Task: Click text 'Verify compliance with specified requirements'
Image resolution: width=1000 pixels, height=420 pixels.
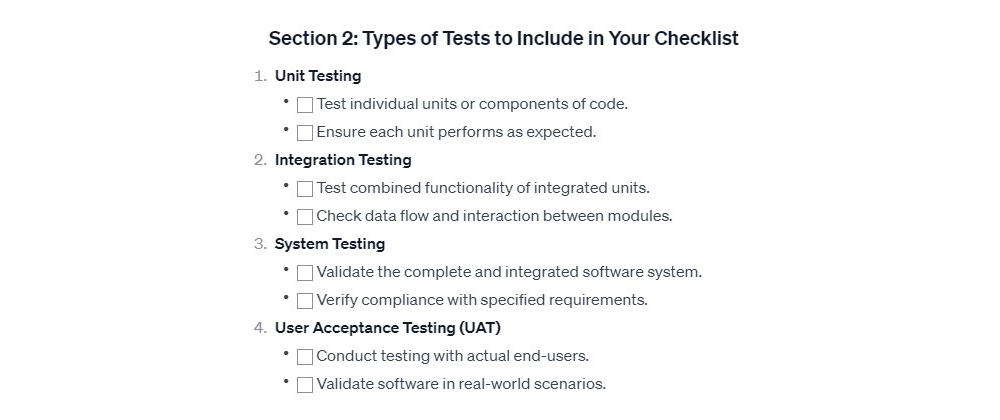Action: pyautogui.click(x=482, y=300)
